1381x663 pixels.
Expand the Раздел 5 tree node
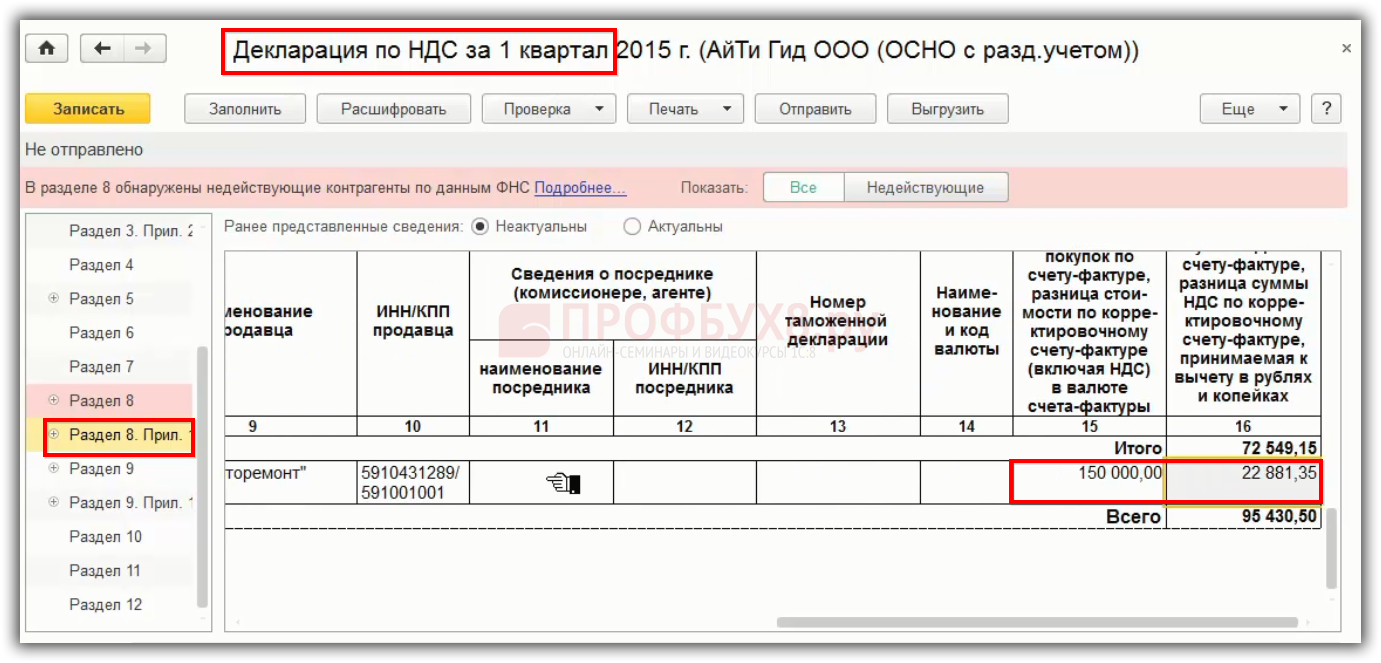[54, 299]
